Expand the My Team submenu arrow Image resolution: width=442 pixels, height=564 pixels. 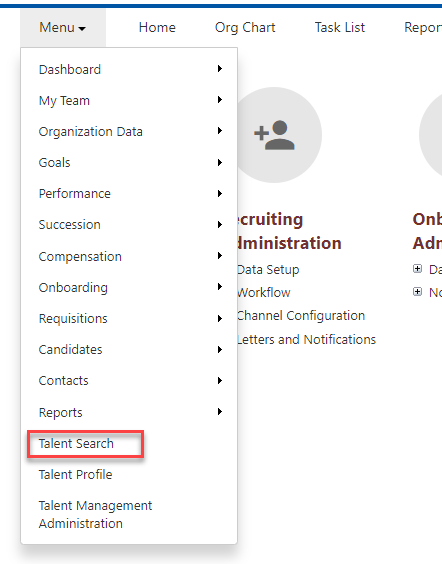point(220,100)
